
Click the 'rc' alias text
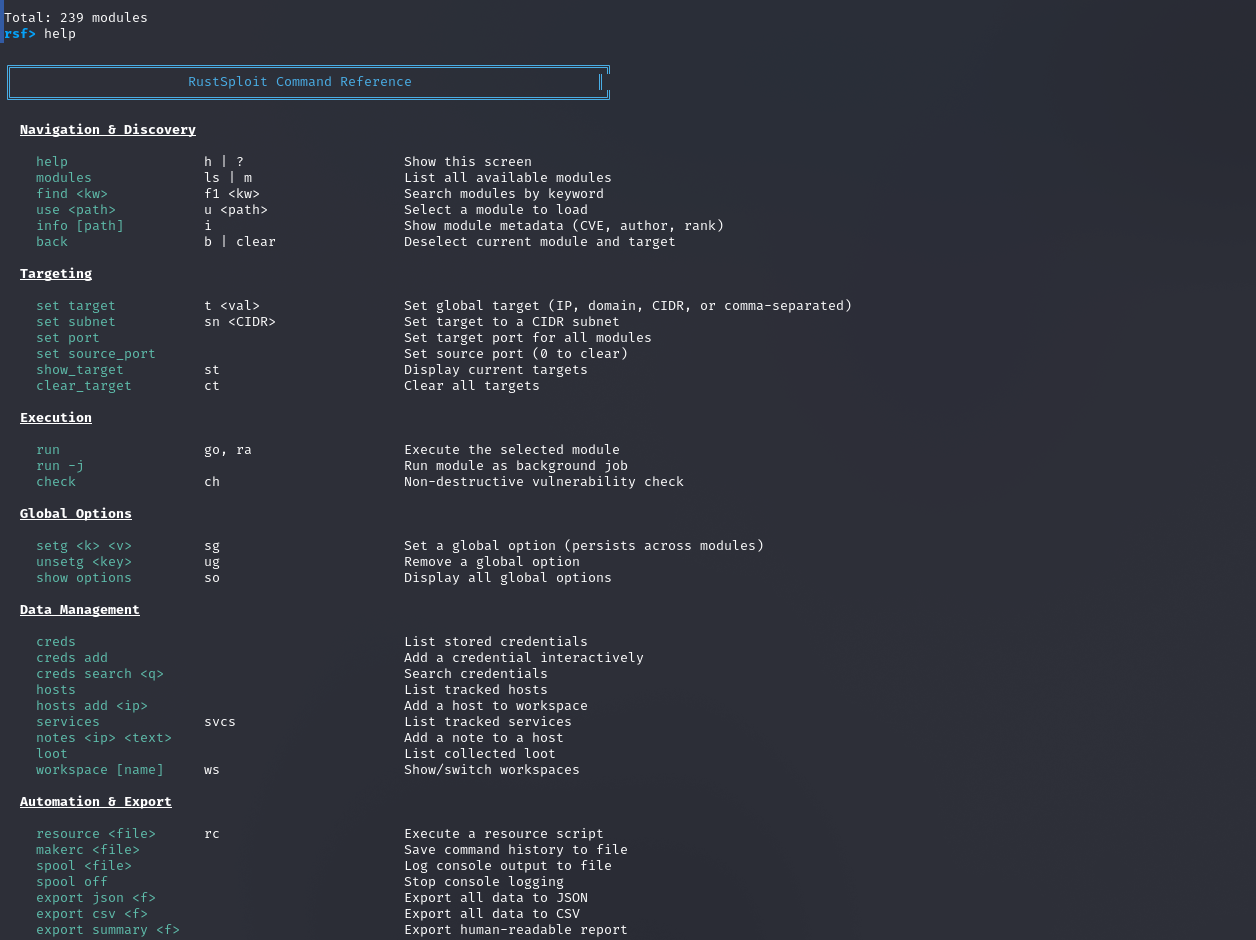(x=212, y=834)
